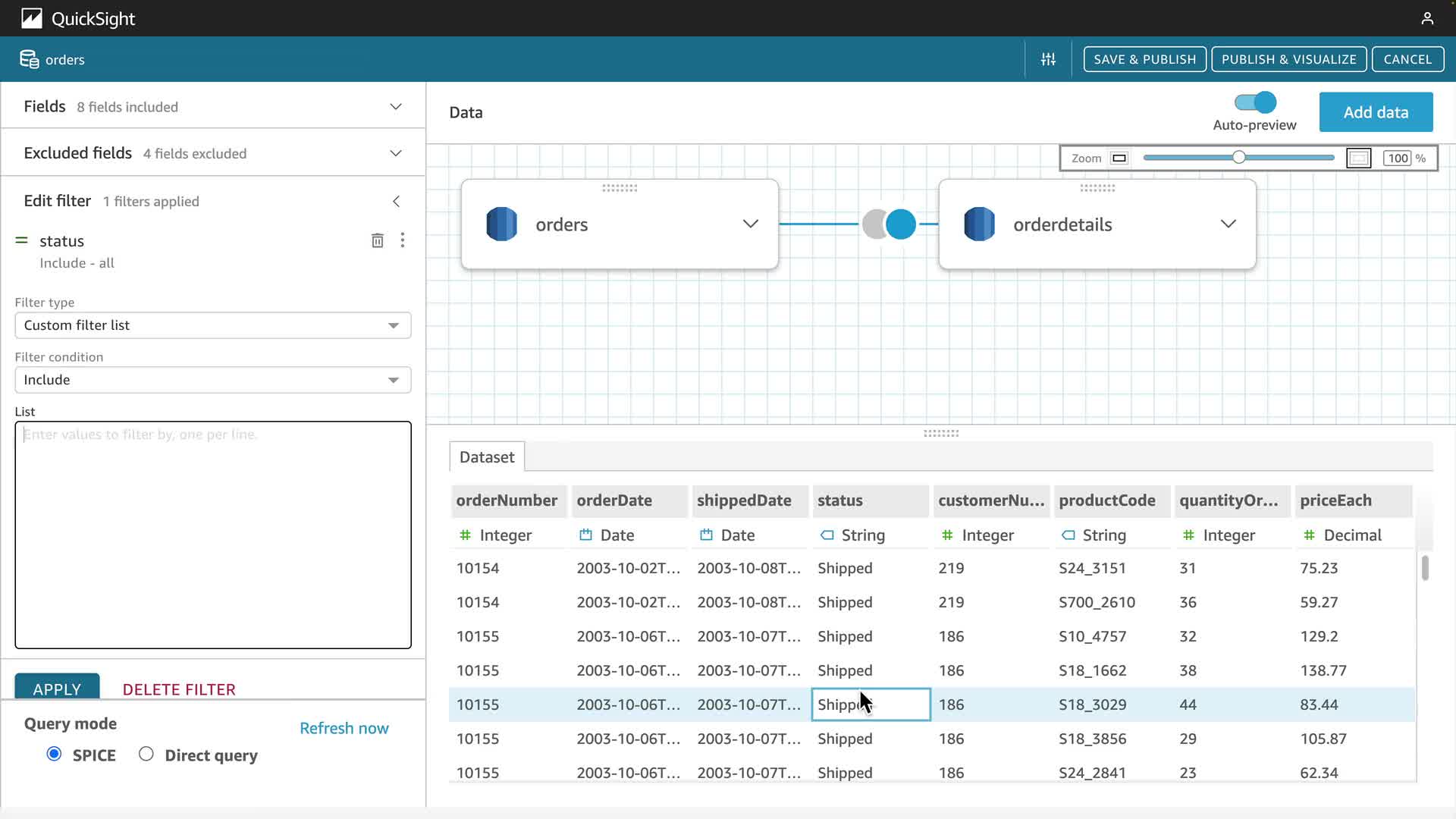Click the small zoom-out rectangle icon
The width and height of the screenshot is (1456, 819).
click(1119, 158)
